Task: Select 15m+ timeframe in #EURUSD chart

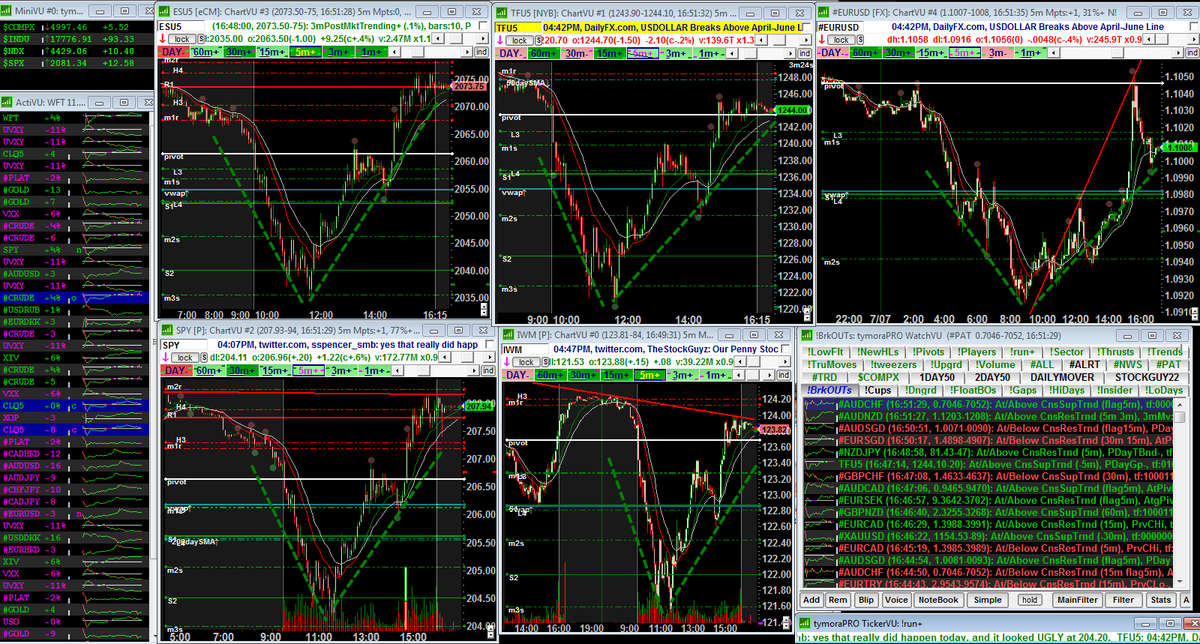Action: click(931, 52)
